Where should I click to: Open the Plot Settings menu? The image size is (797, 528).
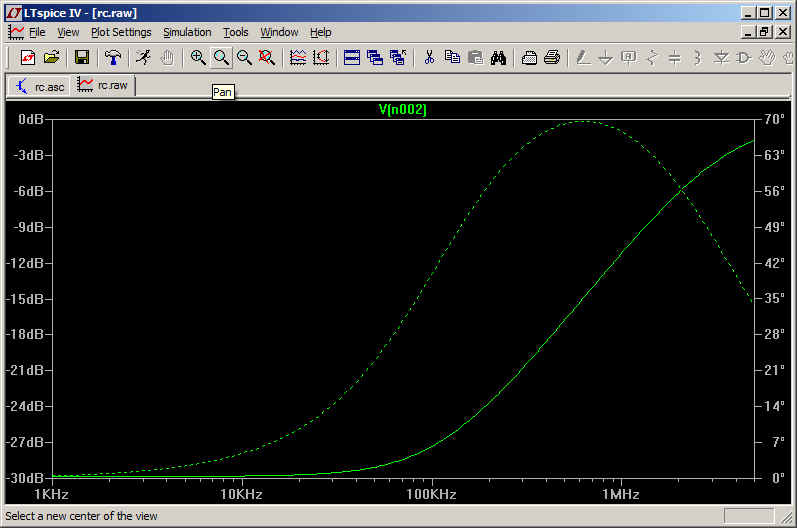click(121, 32)
